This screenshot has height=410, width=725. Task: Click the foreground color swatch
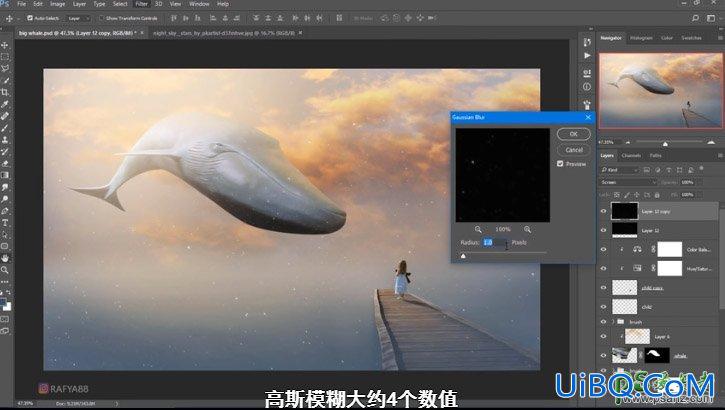[3, 302]
